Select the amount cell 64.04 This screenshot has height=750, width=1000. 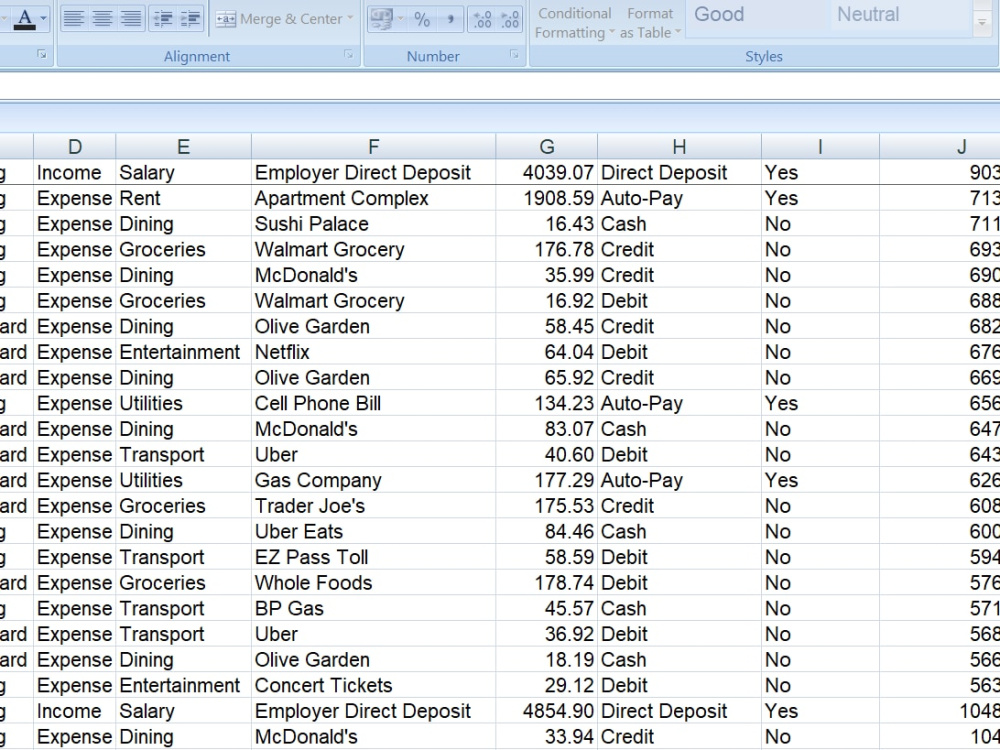pyautogui.click(x=547, y=352)
